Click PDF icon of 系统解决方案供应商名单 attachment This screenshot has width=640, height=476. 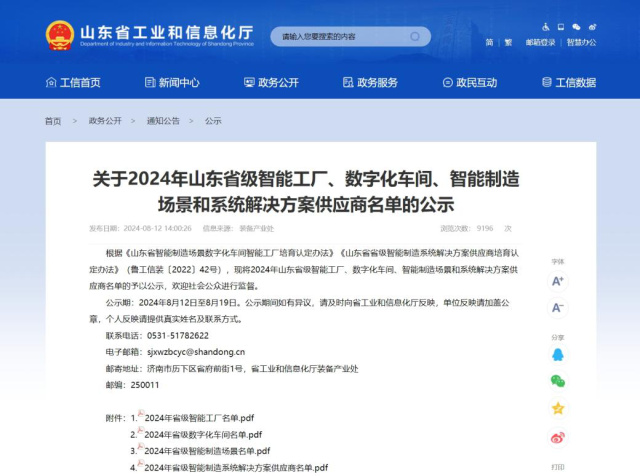click(141, 463)
